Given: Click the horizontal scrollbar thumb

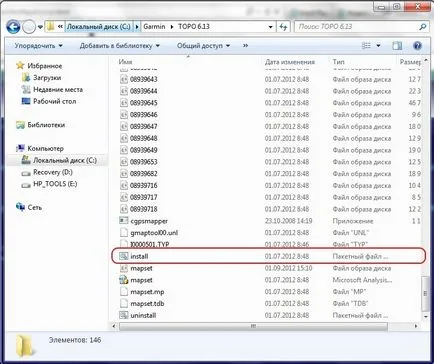Looking at the screenshot, I should coord(253,326).
